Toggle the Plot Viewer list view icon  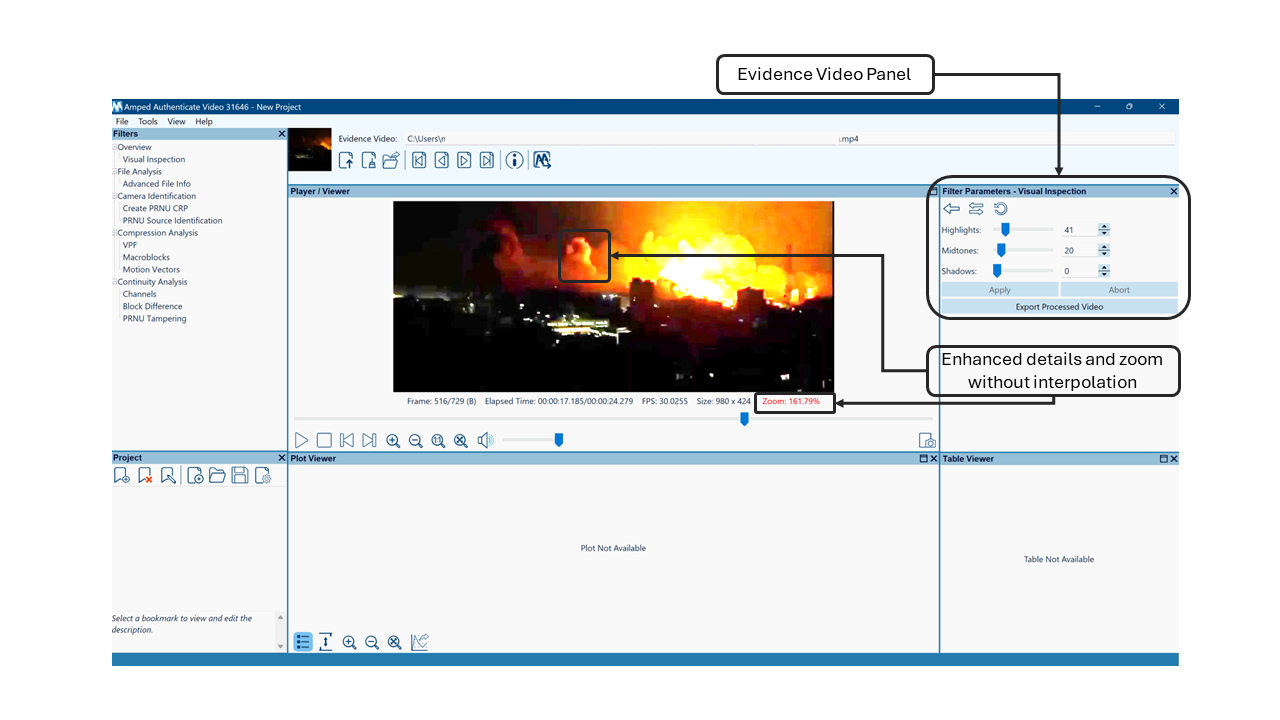point(303,642)
